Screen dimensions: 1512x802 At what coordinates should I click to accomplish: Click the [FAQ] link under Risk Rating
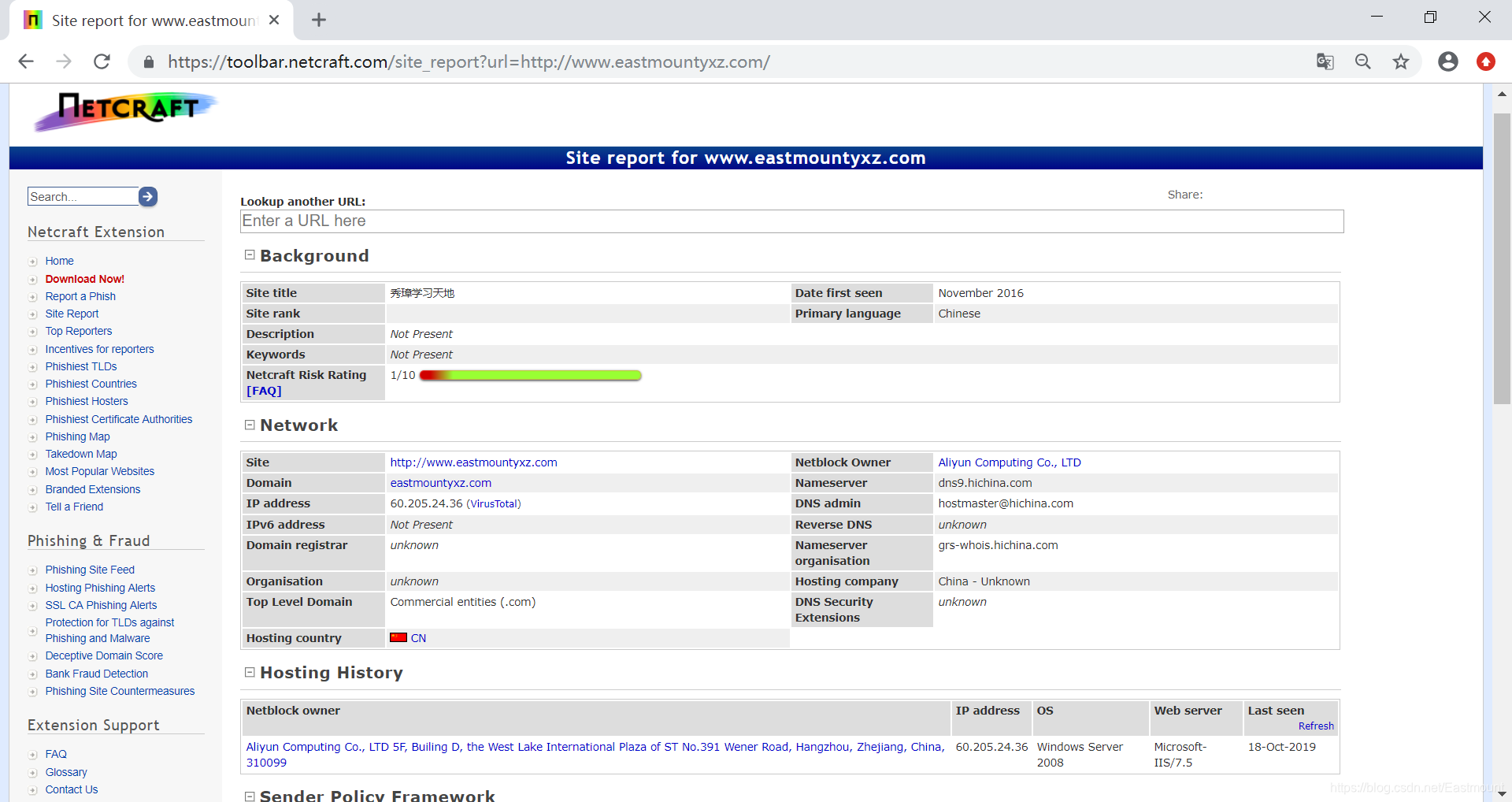[x=264, y=391]
